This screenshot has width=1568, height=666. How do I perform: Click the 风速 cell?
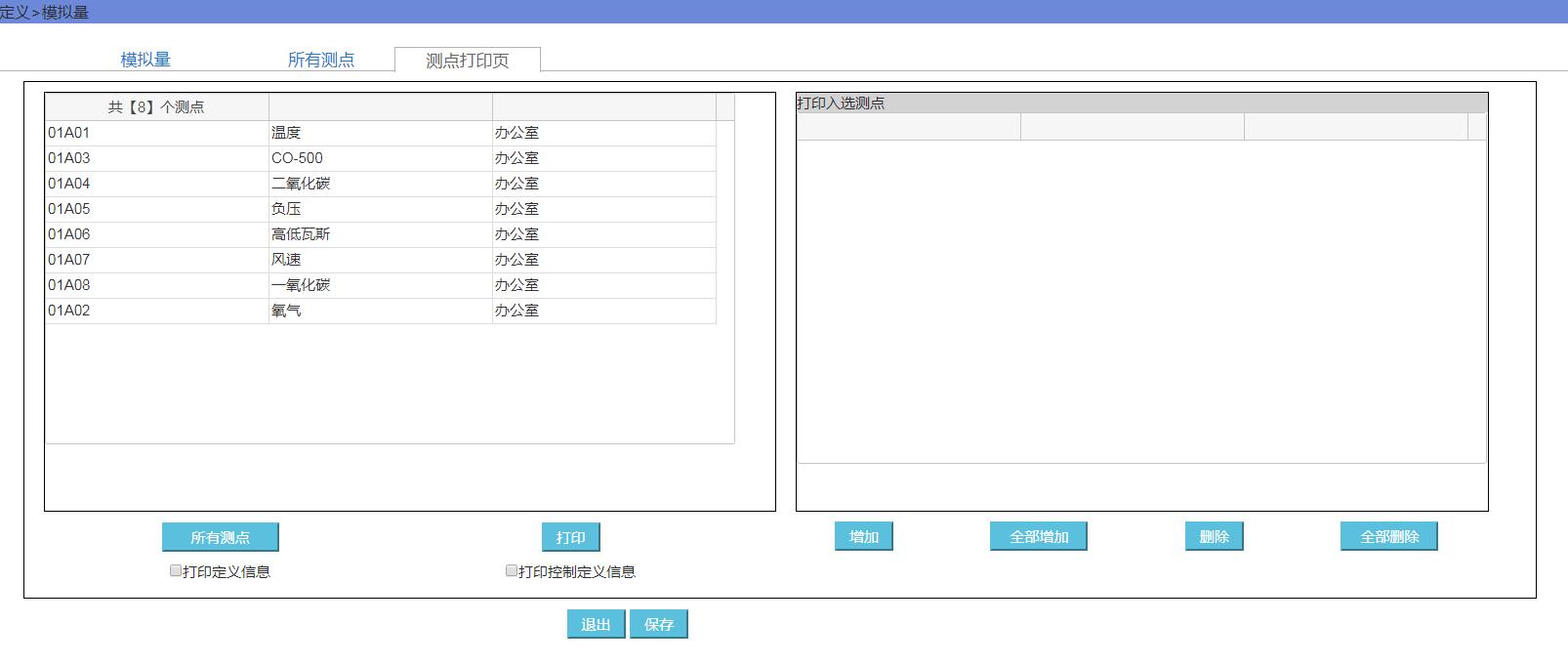coord(381,260)
